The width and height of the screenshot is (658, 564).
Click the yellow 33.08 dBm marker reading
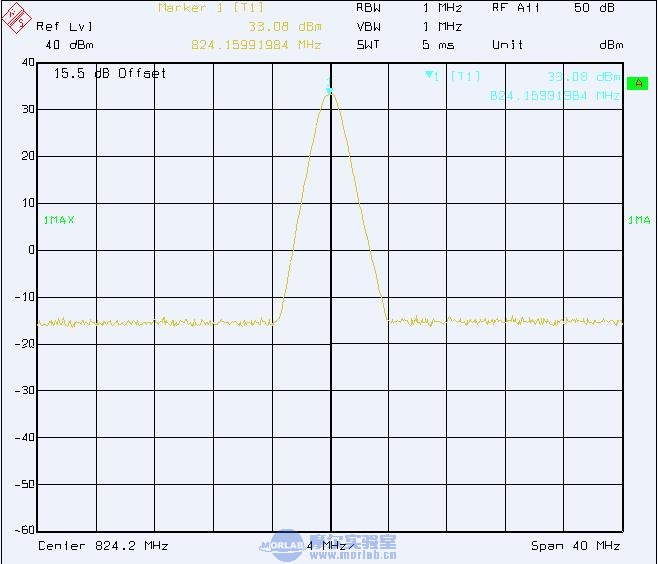(285, 26)
